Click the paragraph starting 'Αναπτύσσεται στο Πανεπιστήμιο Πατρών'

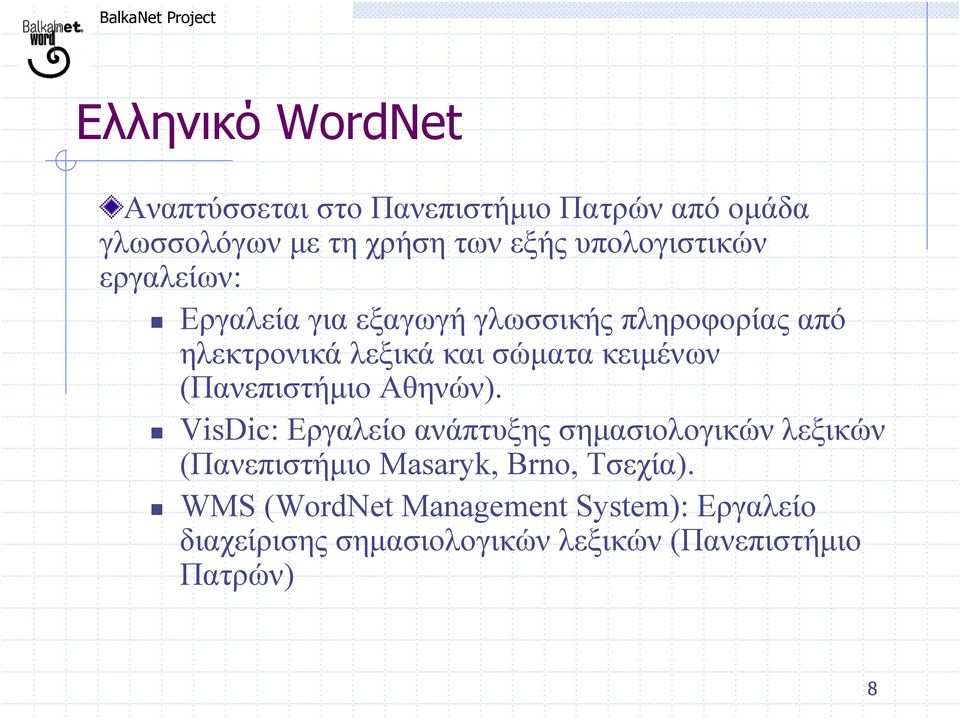tap(454, 243)
